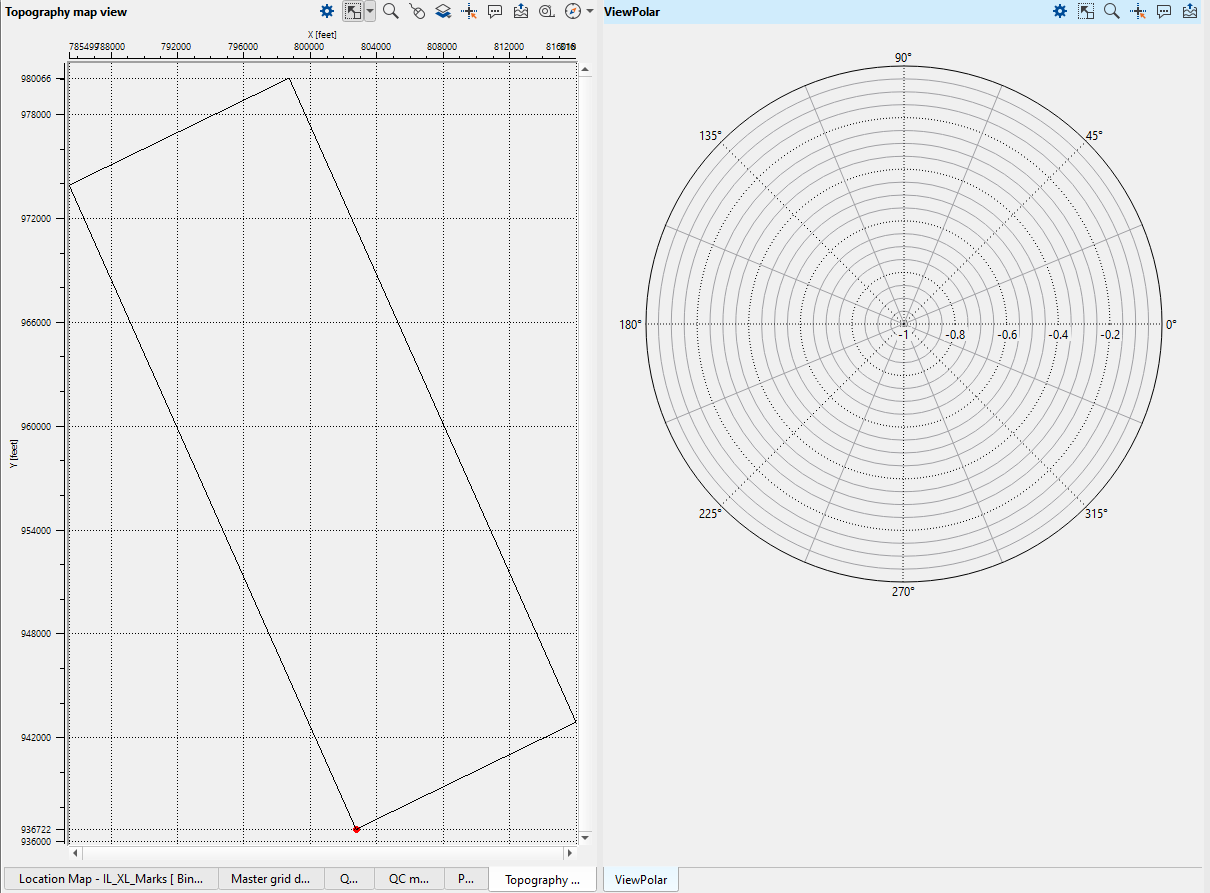Switch to Location Map - IL_XL_Marks tab

(110, 879)
